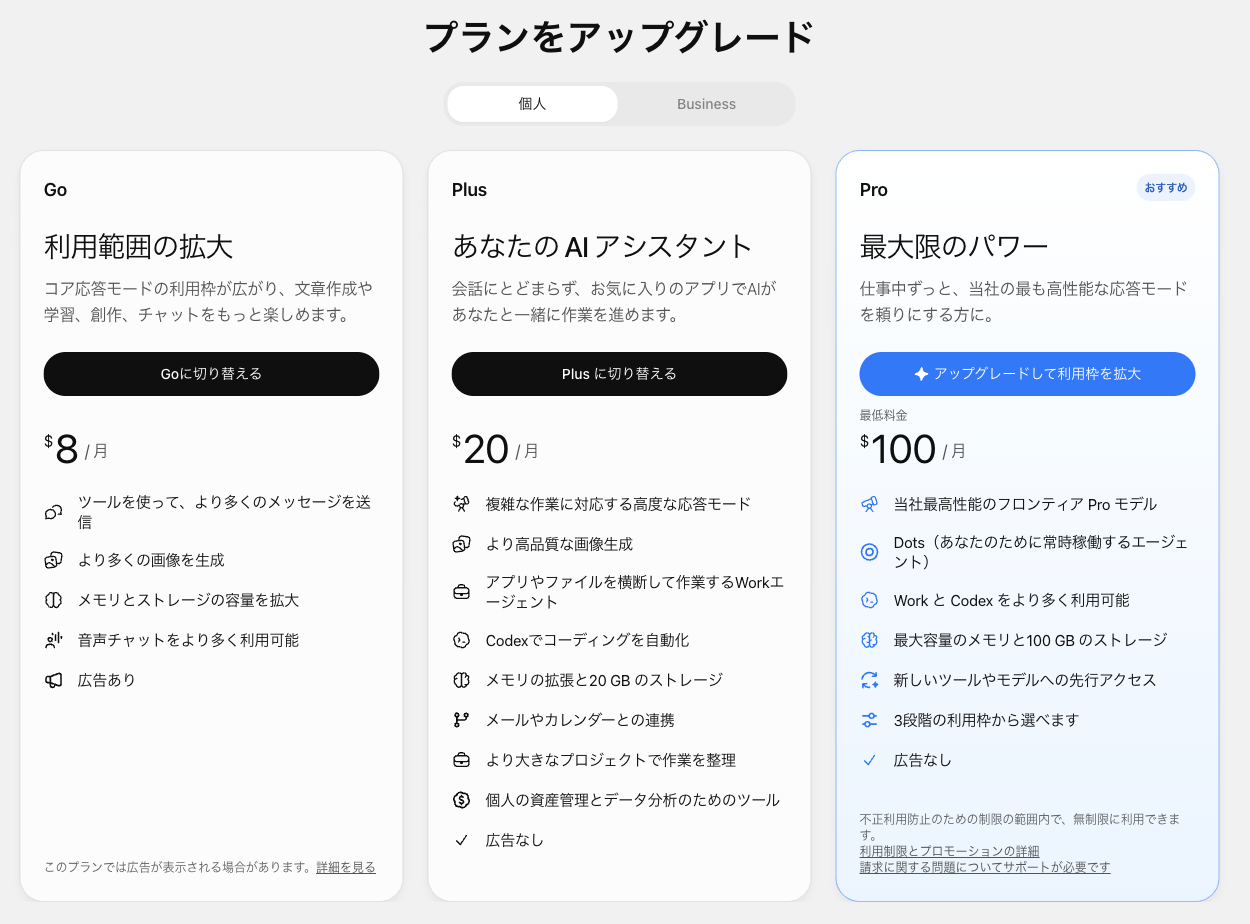Click brain icon beside メモリとストレージの容量を拡大

click(x=54, y=600)
